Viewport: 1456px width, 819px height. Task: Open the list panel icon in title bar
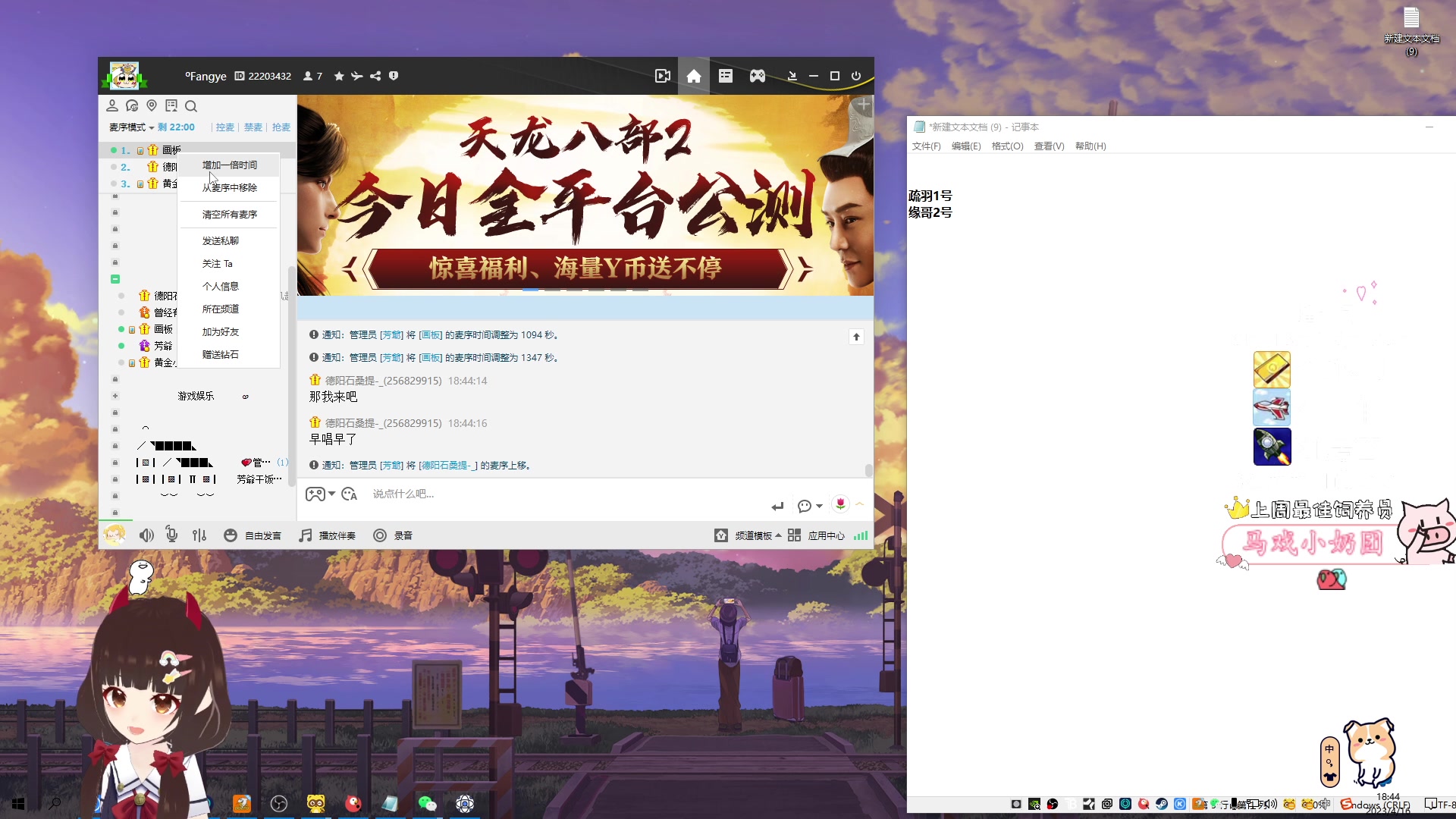[x=726, y=76]
